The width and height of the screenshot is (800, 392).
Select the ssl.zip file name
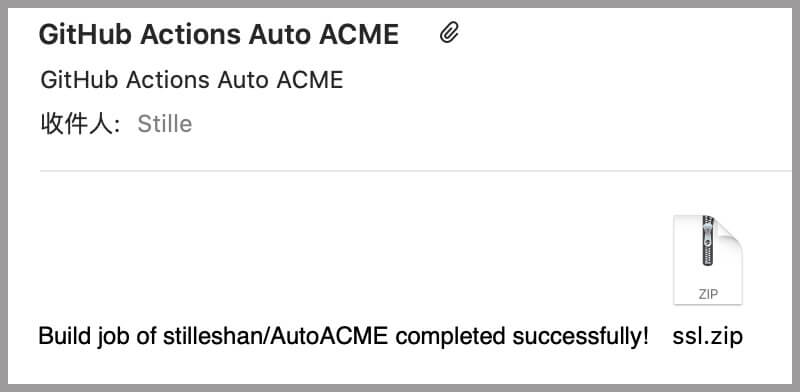coord(708,336)
